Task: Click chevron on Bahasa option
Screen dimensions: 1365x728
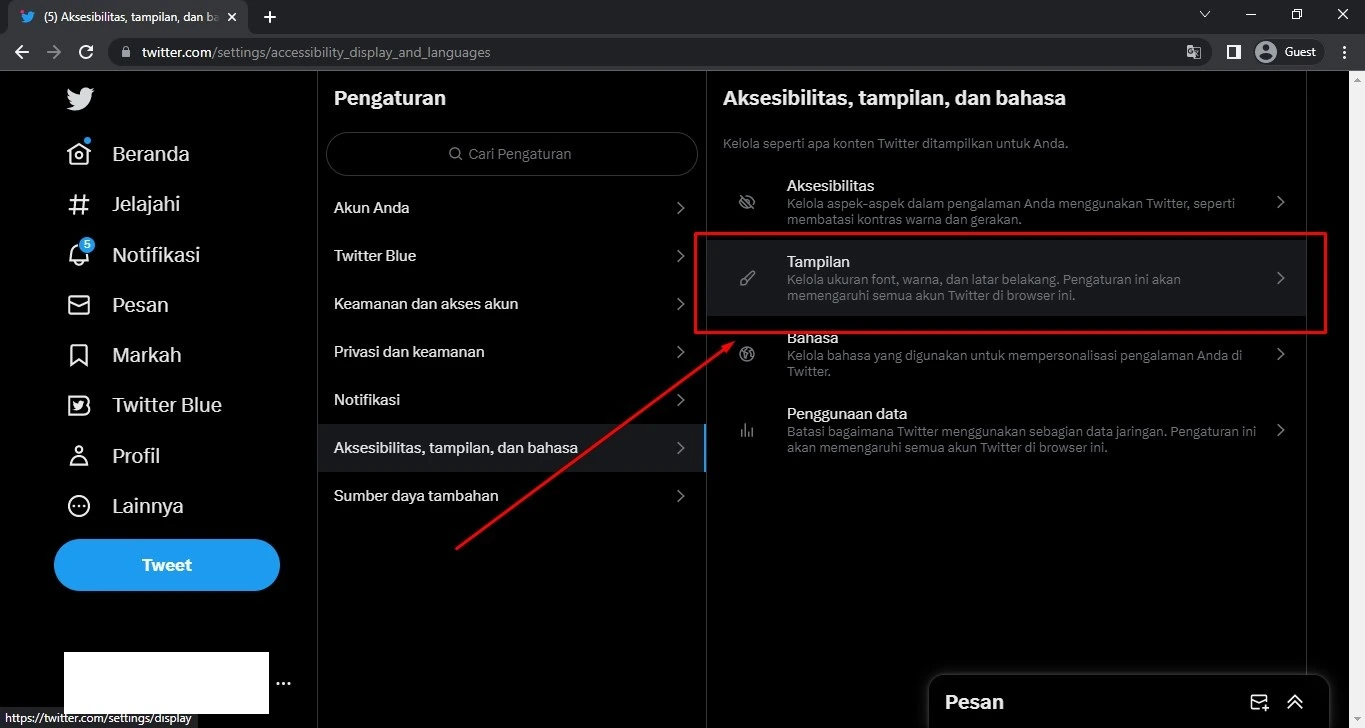Action: (1280, 354)
